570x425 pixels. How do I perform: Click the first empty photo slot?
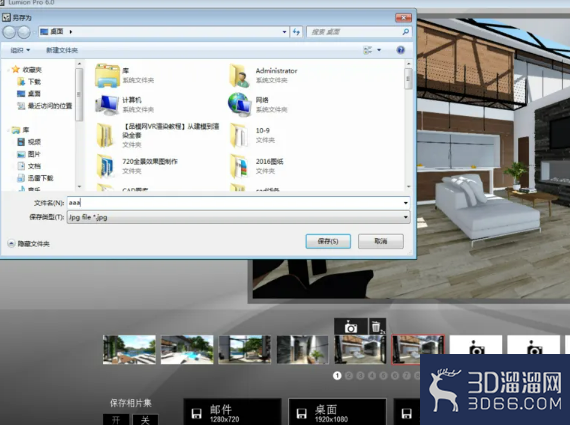tap(476, 345)
